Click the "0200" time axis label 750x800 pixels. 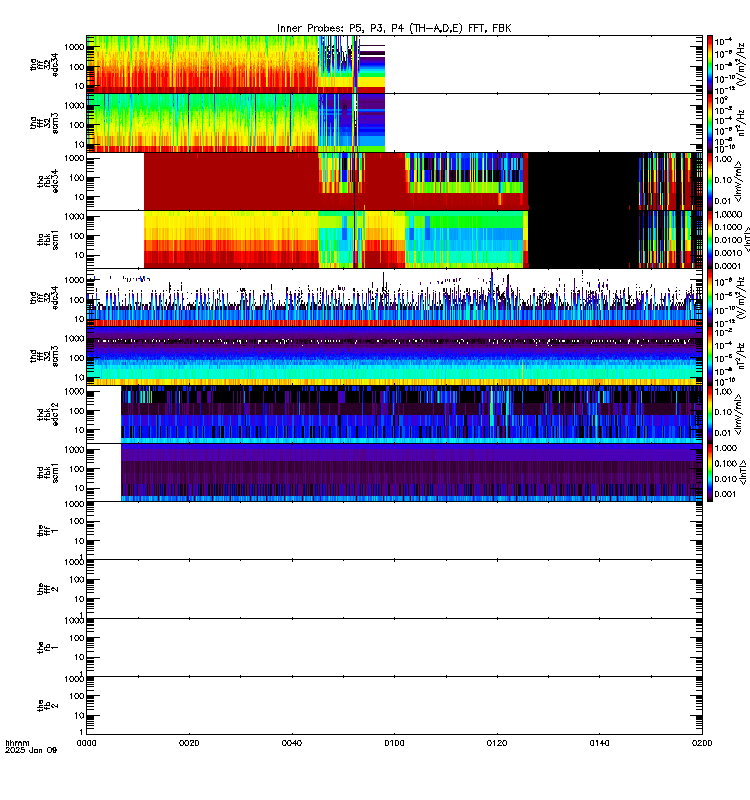(702, 743)
